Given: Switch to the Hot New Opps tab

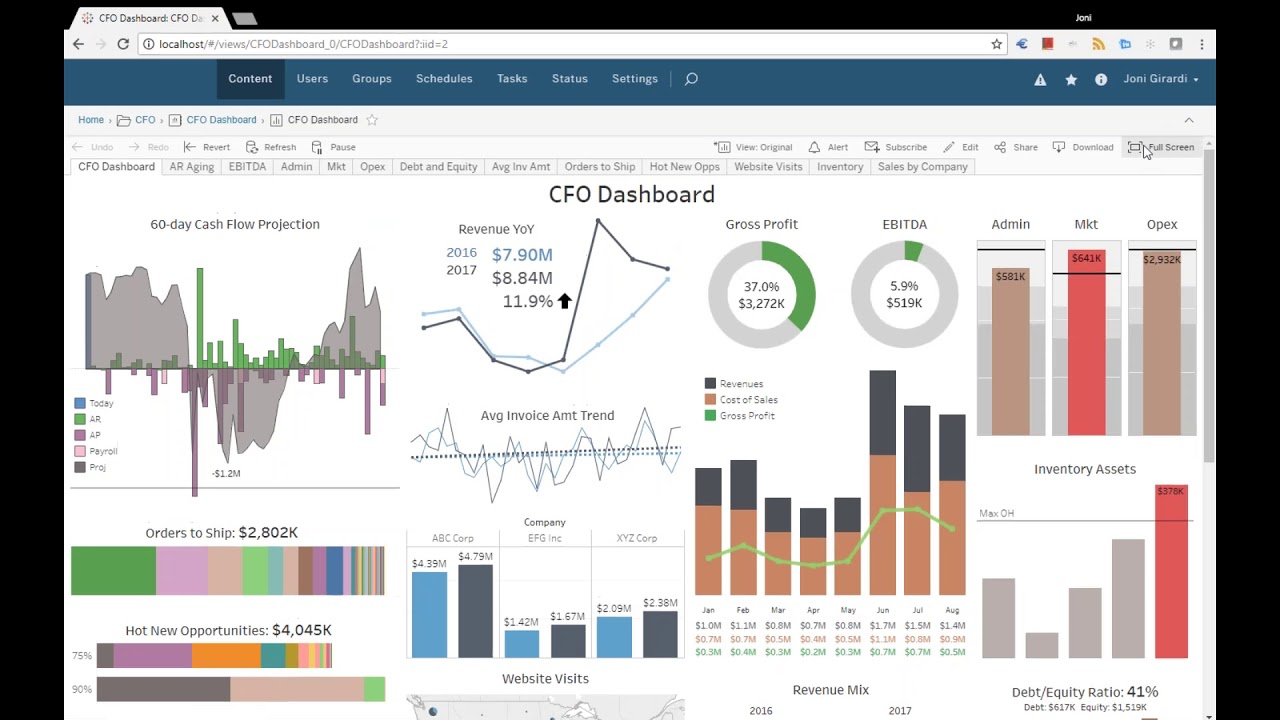Looking at the screenshot, I should (685, 167).
